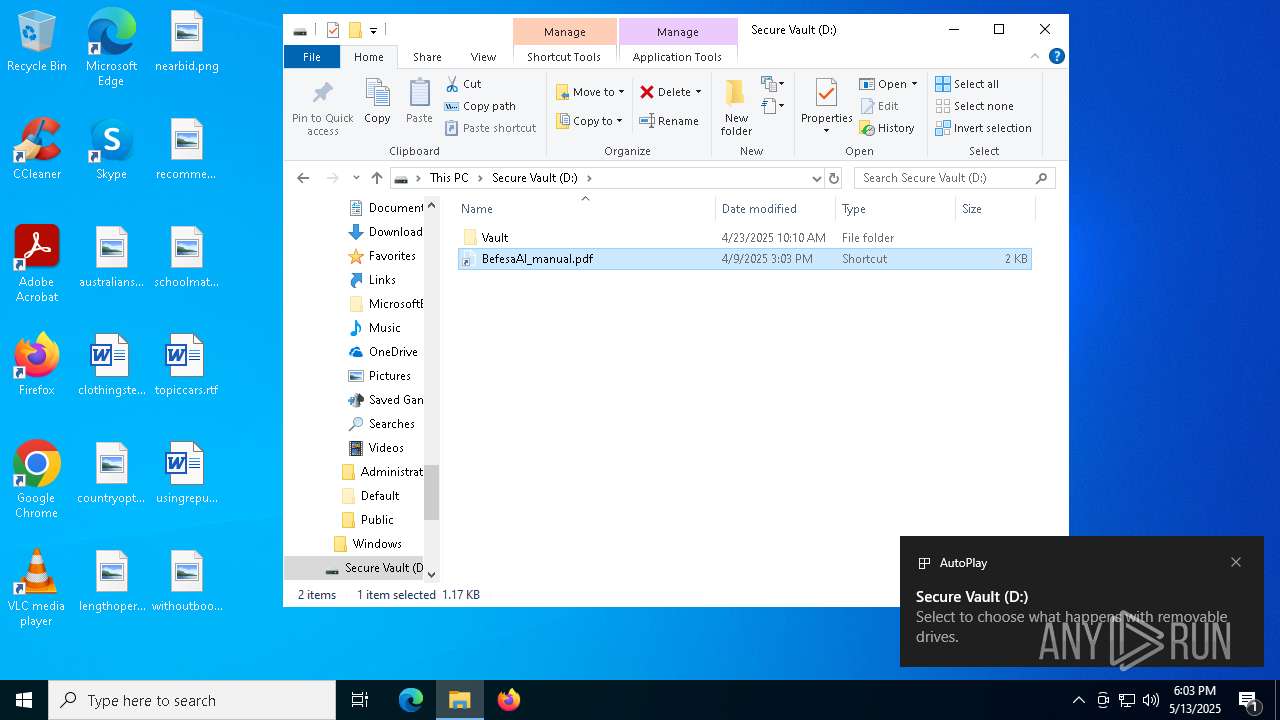Dismiss the AutoPlay notification
Viewport: 1280px width, 720px height.
tap(1236, 562)
